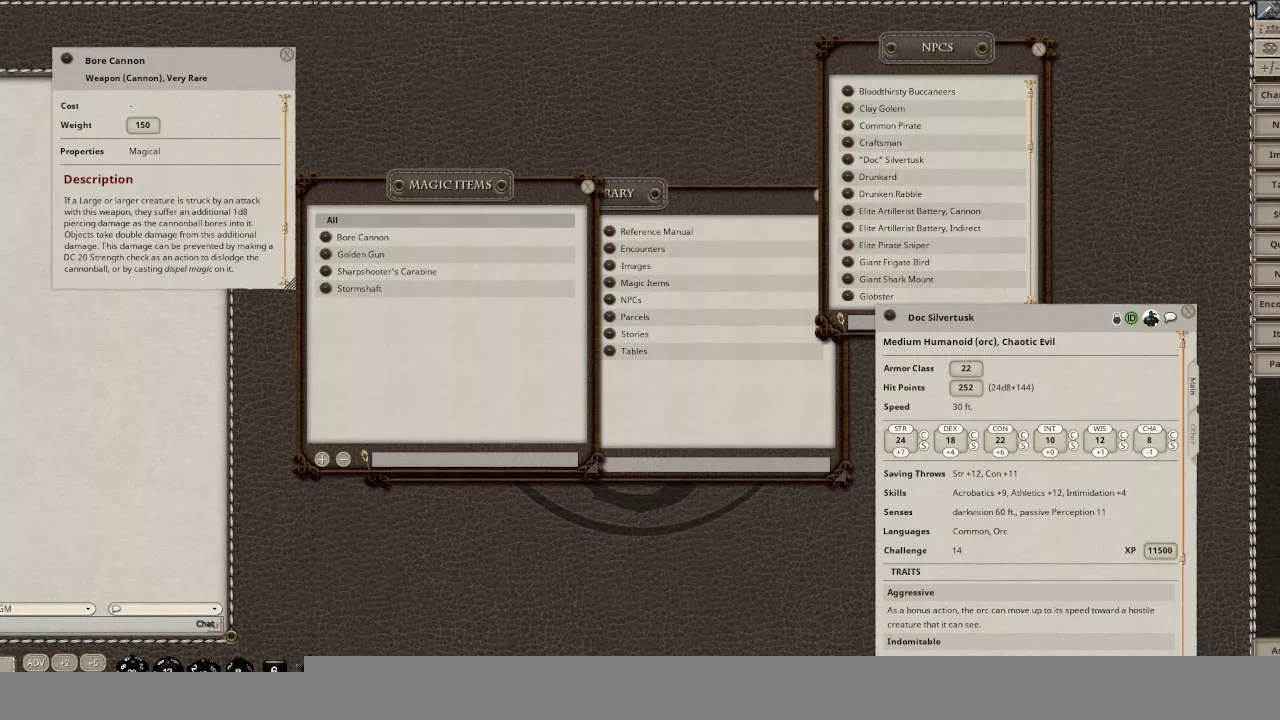Toggle the +5 modifier button
This screenshot has height=720, width=1280.
tap(92, 663)
